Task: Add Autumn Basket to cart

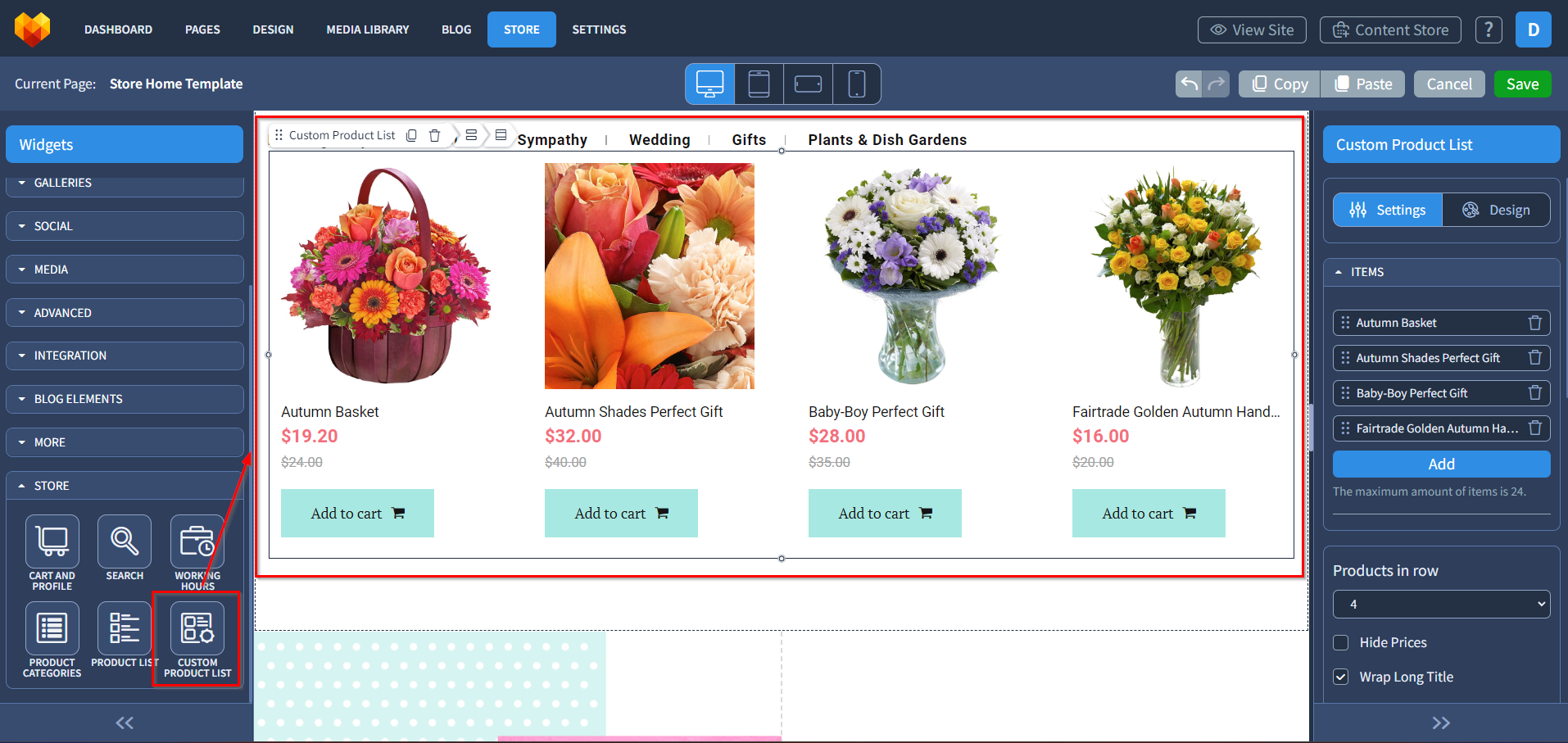Action: coord(357,513)
